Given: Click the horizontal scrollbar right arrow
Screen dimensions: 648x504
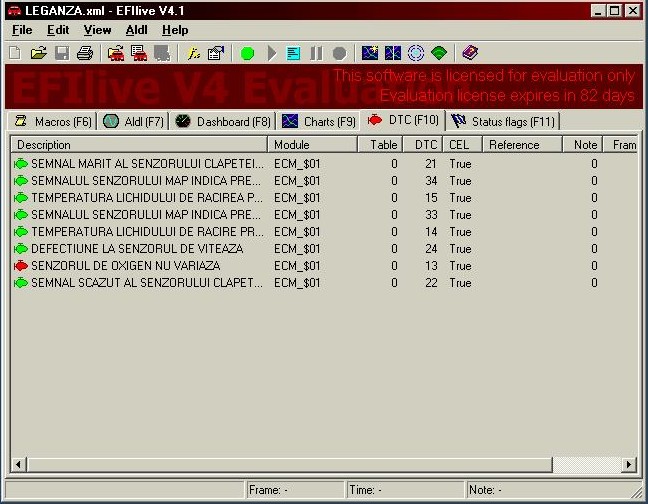Looking at the screenshot, I should [x=629, y=465].
